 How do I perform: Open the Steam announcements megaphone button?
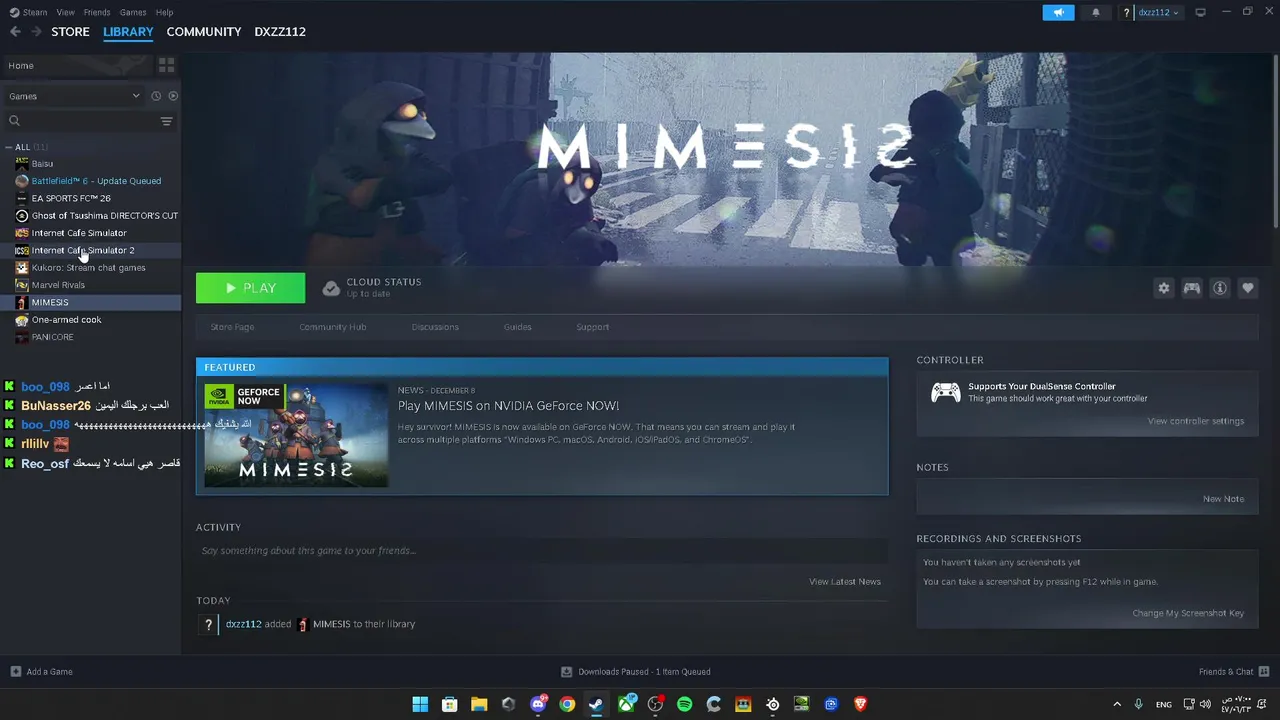pos(1058,12)
